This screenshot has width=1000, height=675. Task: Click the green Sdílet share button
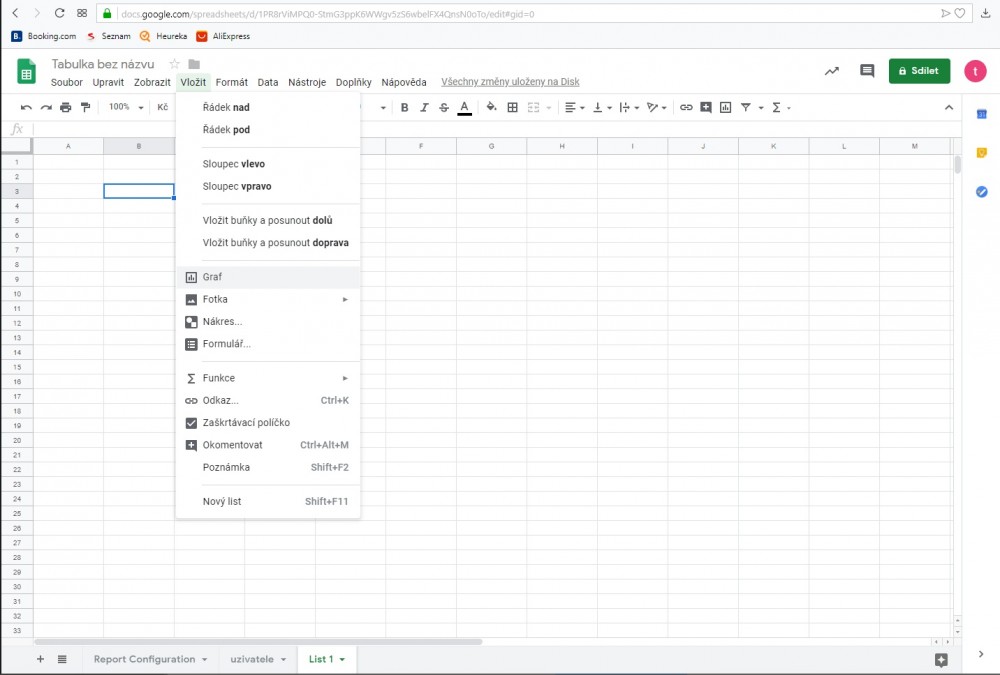(x=919, y=71)
